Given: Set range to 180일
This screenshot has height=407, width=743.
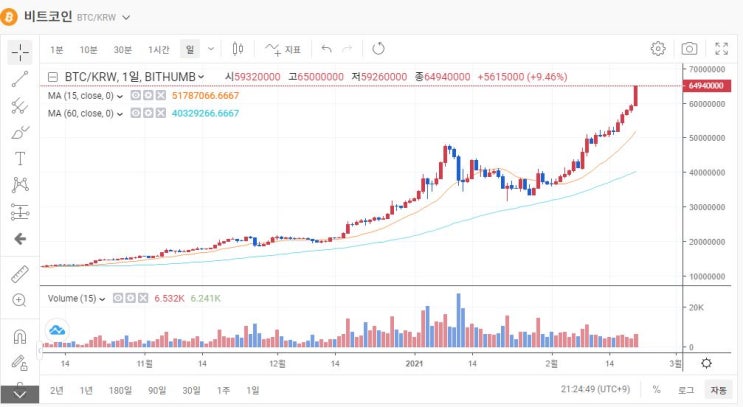Looking at the screenshot, I should (x=120, y=390).
